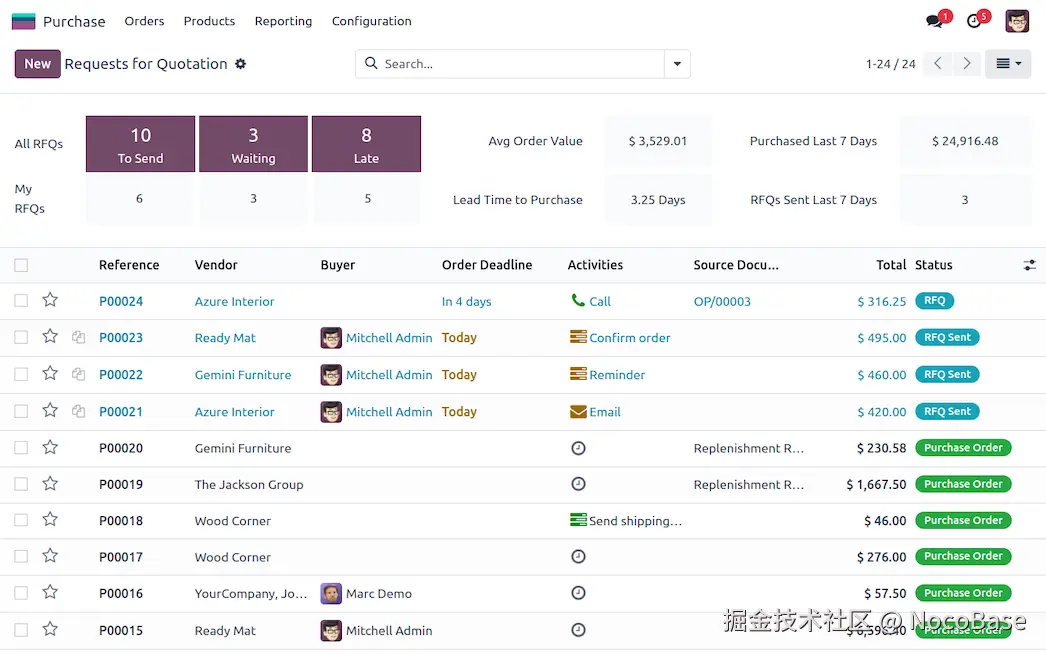The height and width of the screenshot is (654, 1046).
Task: Open the activities clock icon in the top bar
Action: tap(972, 19)
